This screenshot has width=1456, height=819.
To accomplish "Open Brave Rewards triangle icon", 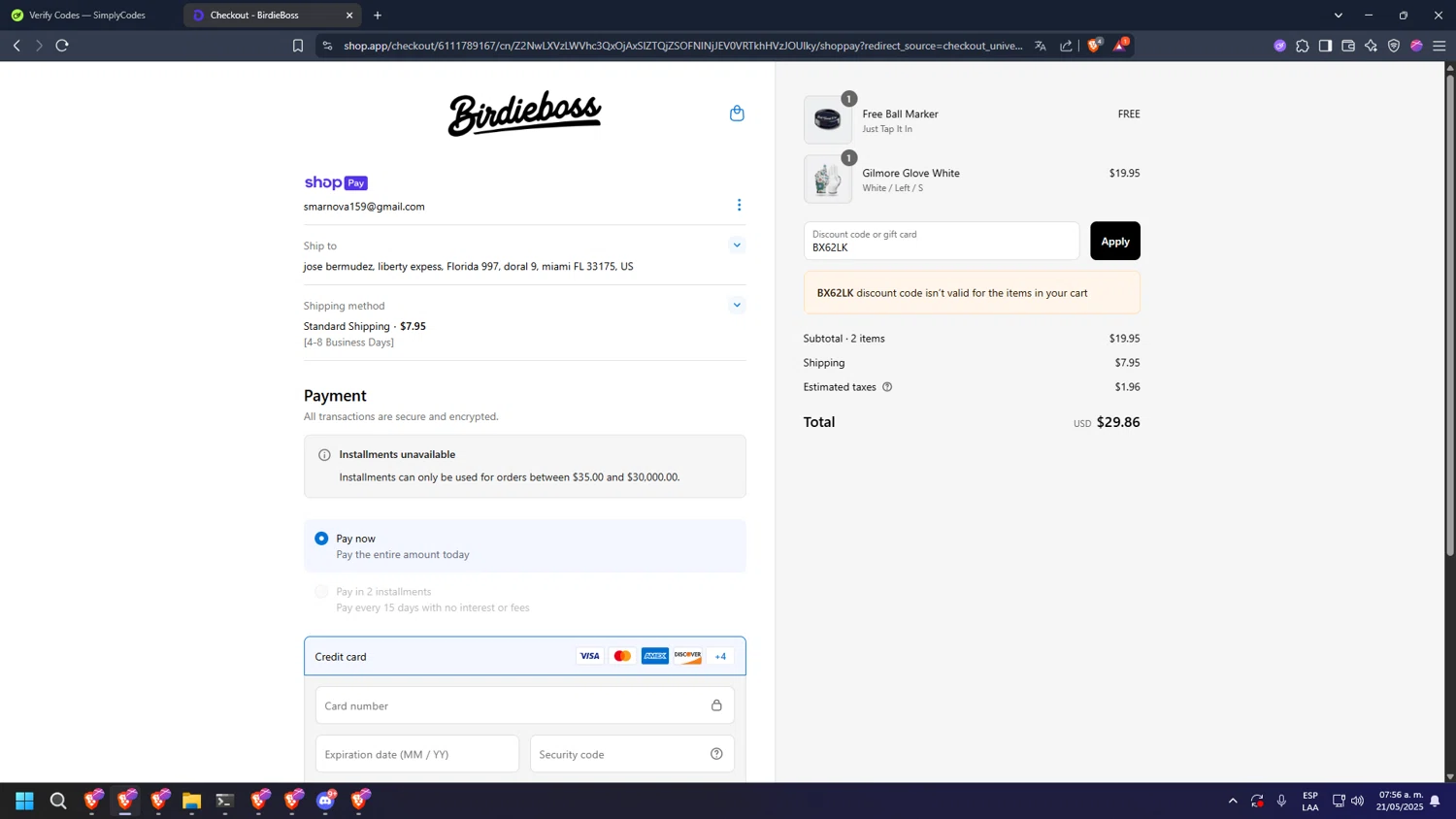I will (1120, 45).
